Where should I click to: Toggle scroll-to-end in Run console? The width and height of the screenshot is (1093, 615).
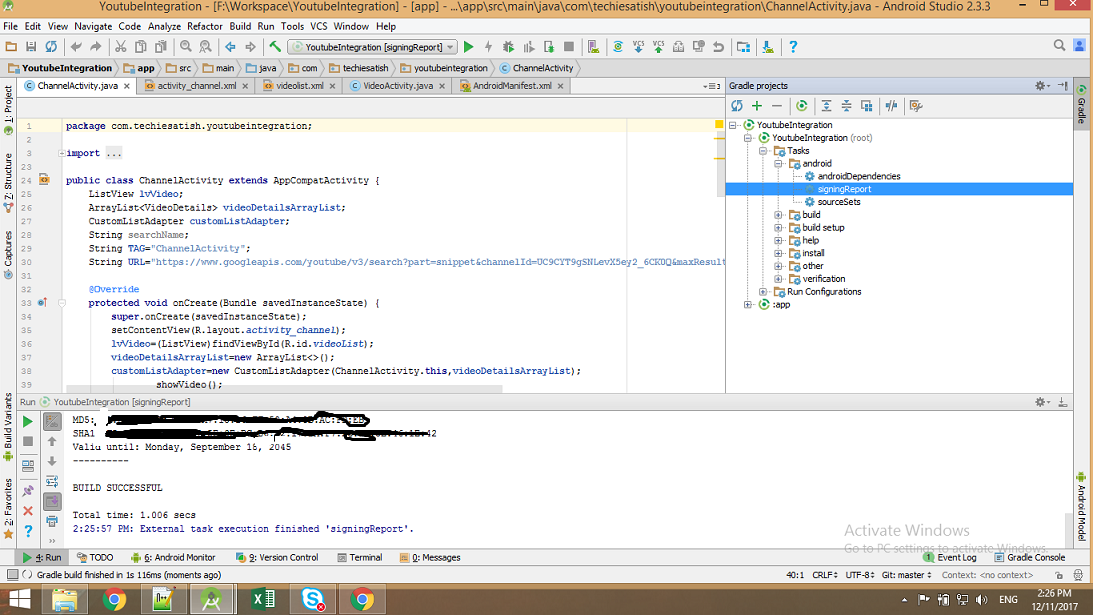[52, 501]
